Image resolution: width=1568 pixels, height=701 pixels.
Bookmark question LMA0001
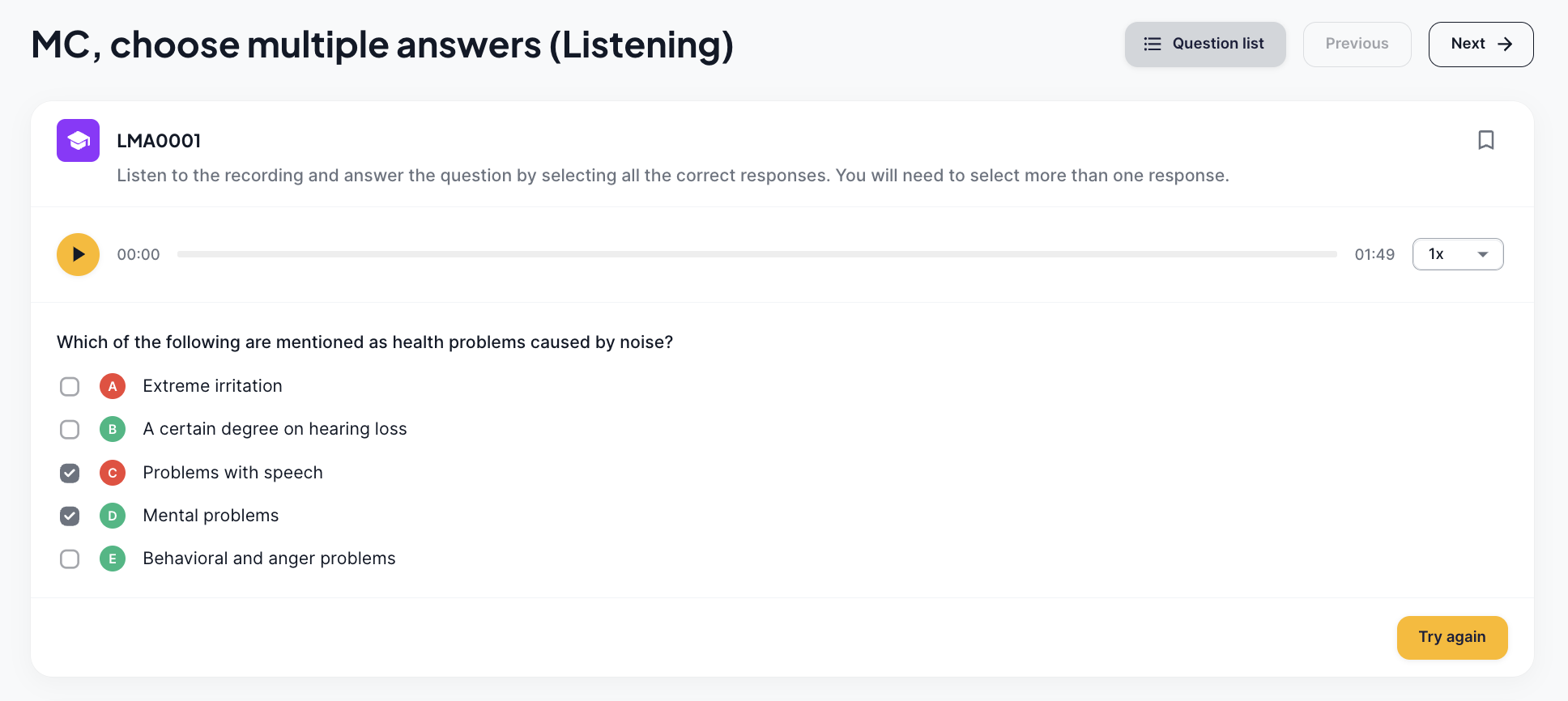[1485, 140]
